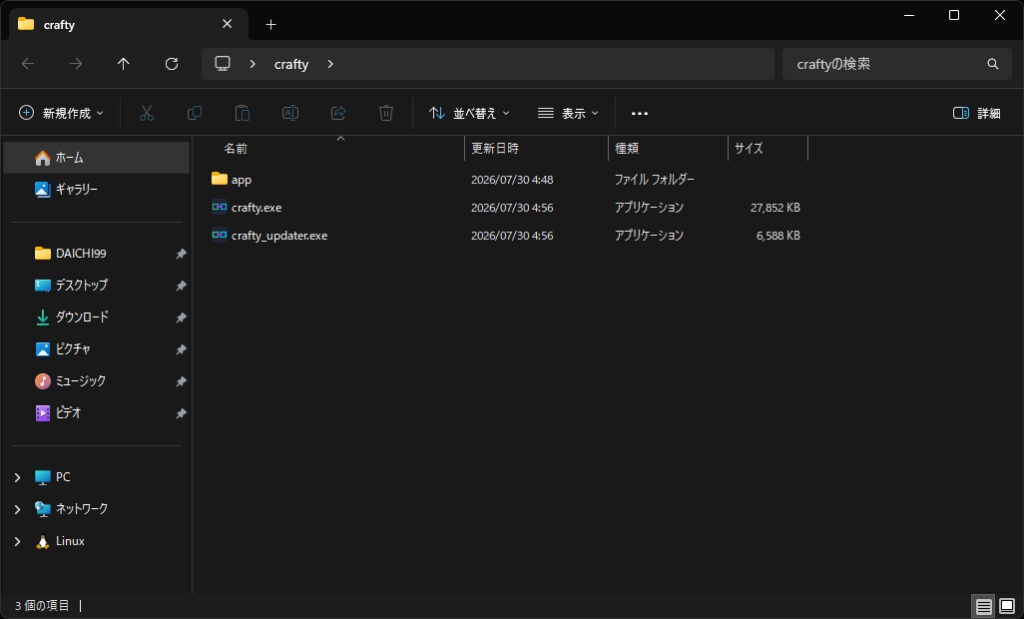1024x619 pixels.
Task: Go back with the left arrow
Action: [x=28, y=64]
